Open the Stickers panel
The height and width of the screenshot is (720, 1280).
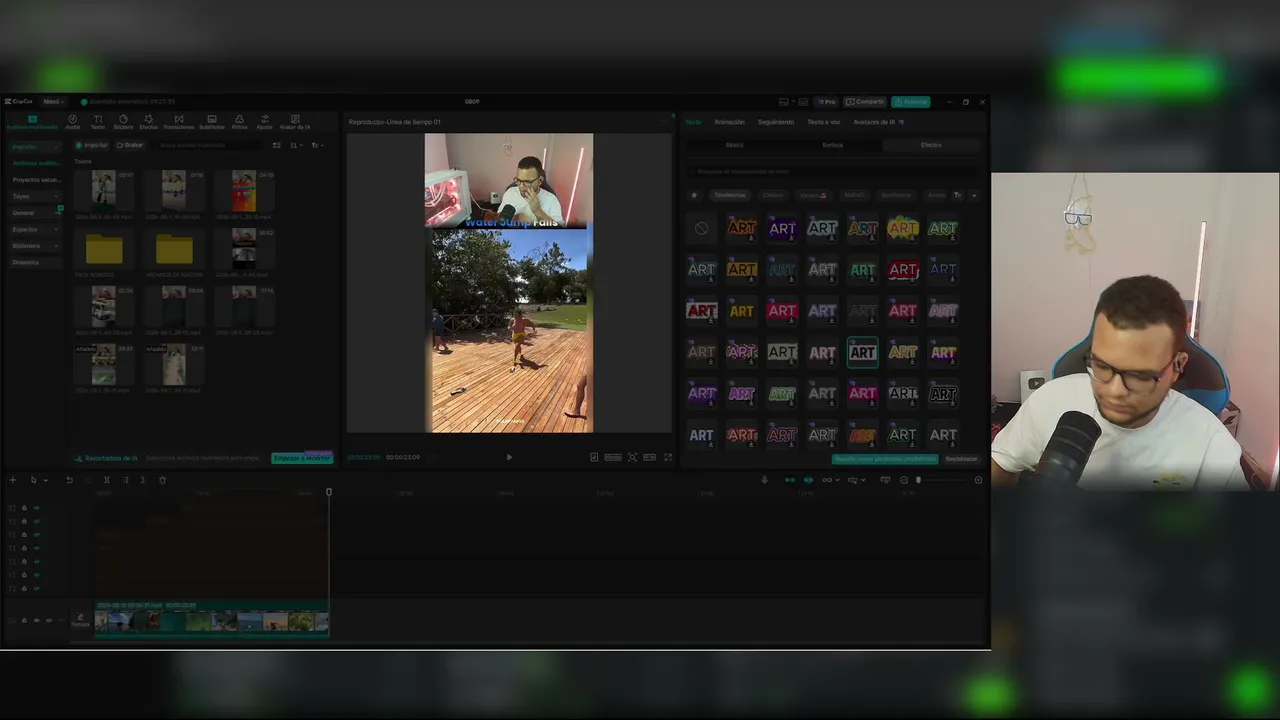pos(123,122)
